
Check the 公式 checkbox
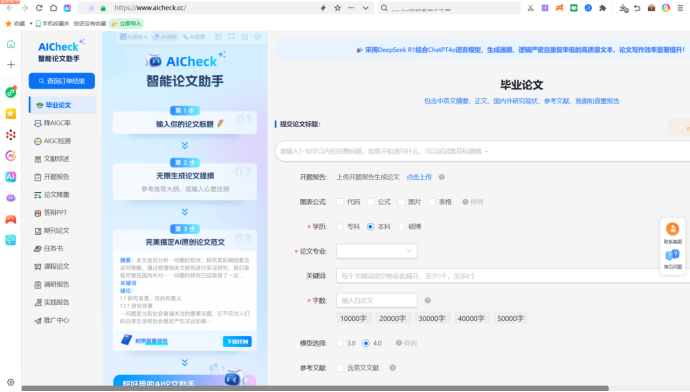(x=371, y=202)
